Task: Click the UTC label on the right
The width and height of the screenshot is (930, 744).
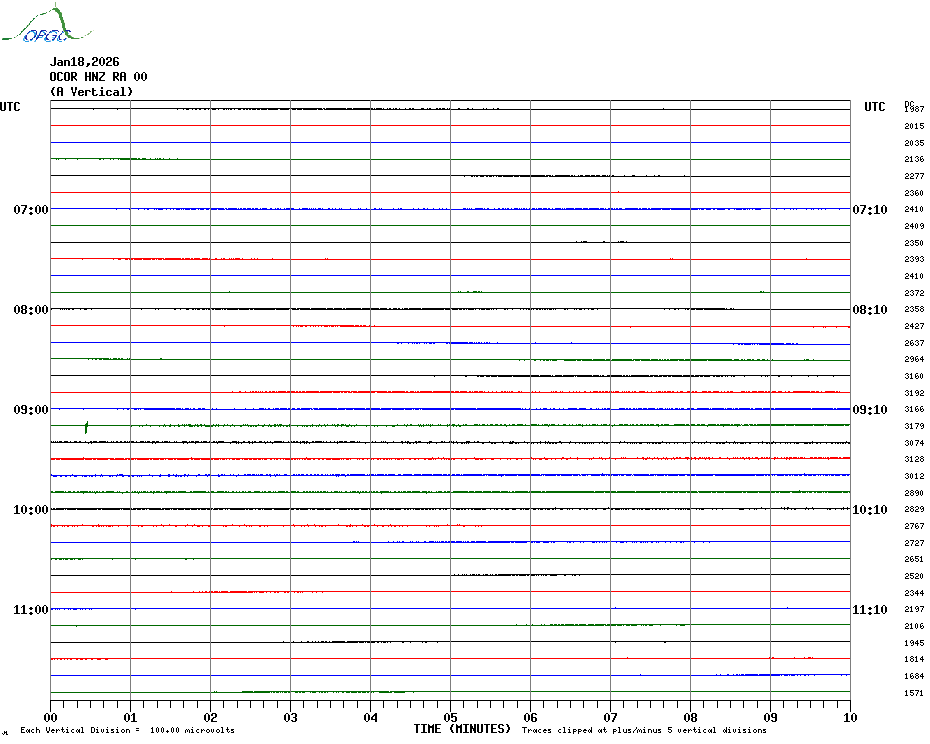Action: point(874,107)
